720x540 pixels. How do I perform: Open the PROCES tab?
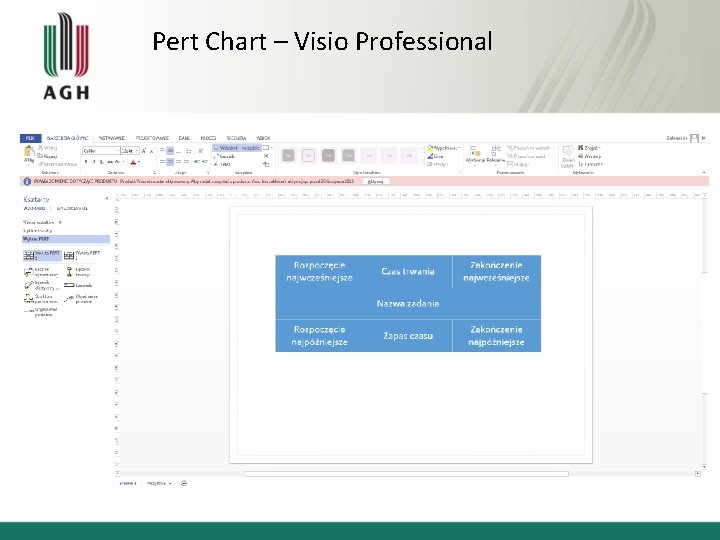208,138
